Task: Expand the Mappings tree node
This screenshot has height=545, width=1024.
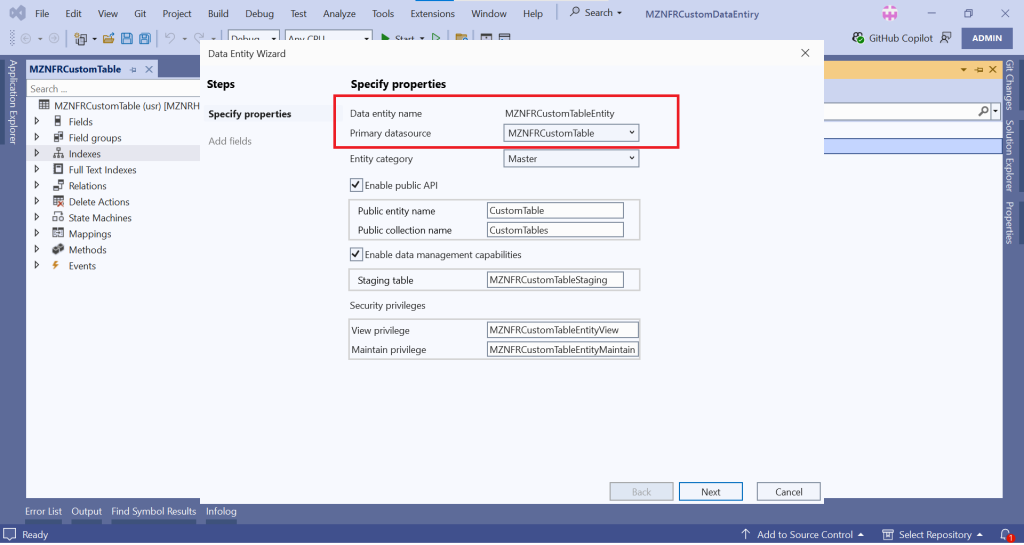Action: 37,234
